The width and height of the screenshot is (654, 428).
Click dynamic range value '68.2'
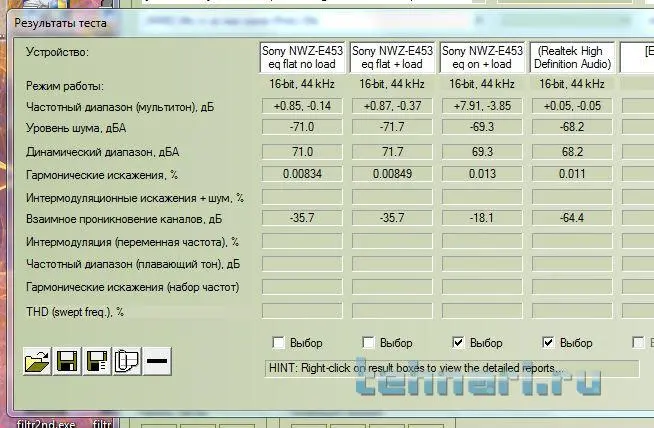click(572, 151)
